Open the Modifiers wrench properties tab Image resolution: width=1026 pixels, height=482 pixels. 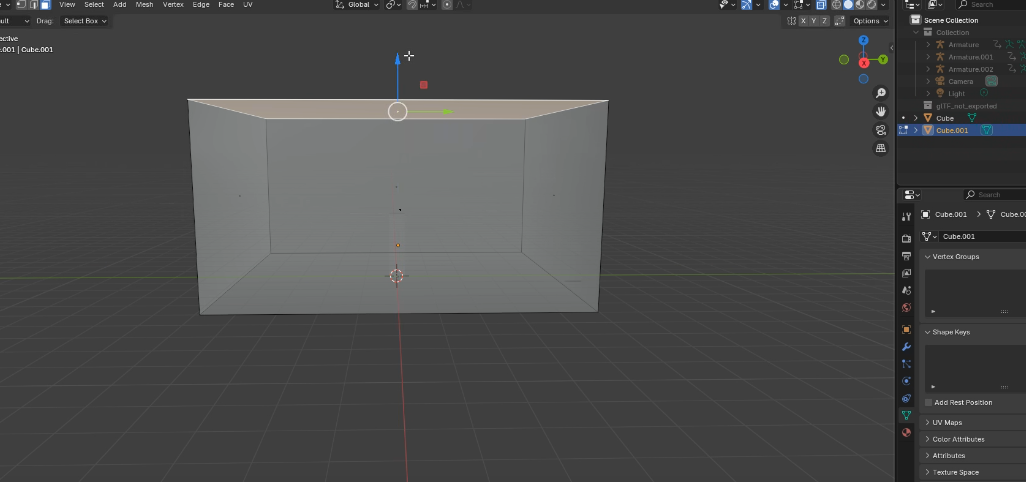click(906, 346)
